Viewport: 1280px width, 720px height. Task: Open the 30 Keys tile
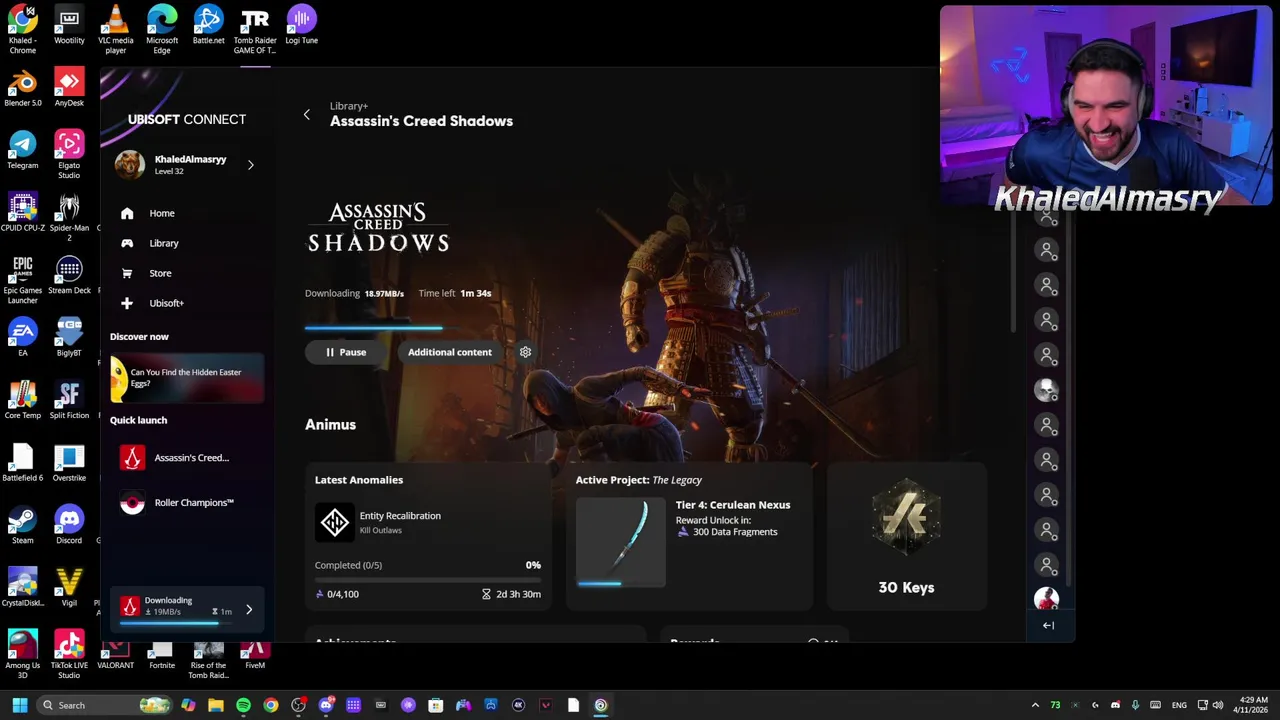tap(906, 538)
